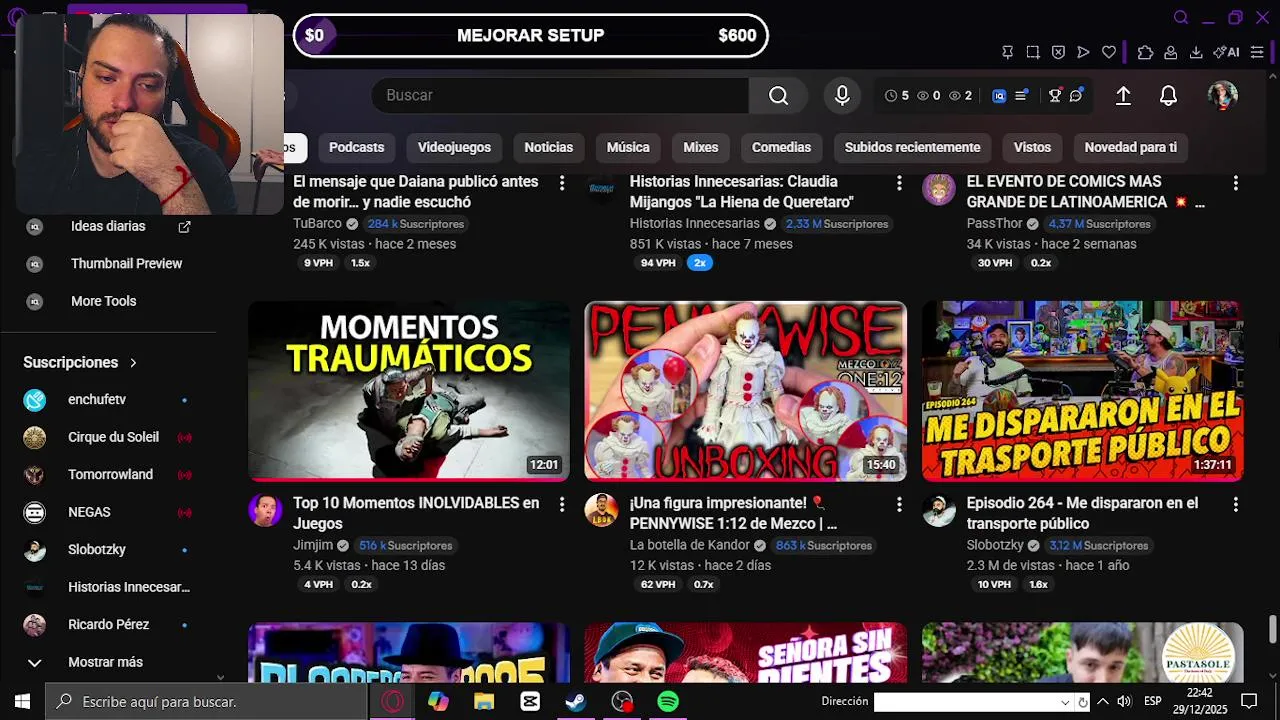Click the Windows Start button
The image size is (1280, 720).
tap(22, 702)
